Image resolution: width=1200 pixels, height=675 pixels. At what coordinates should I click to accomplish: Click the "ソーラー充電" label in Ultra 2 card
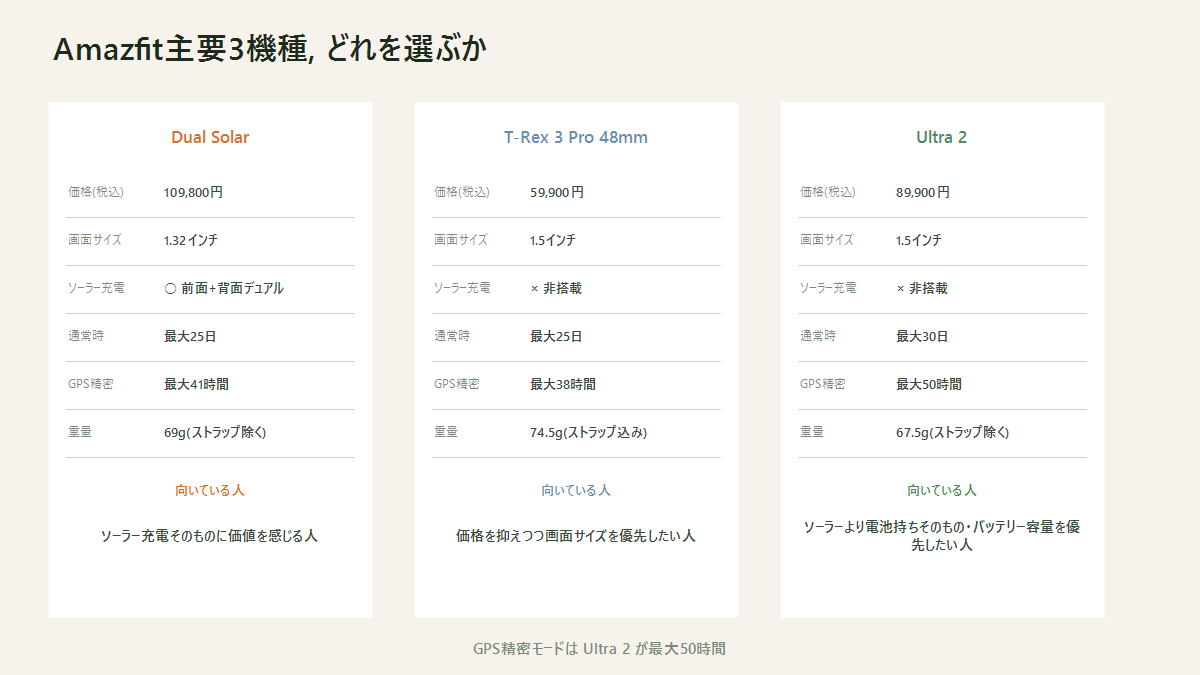[x=828, y=288]
